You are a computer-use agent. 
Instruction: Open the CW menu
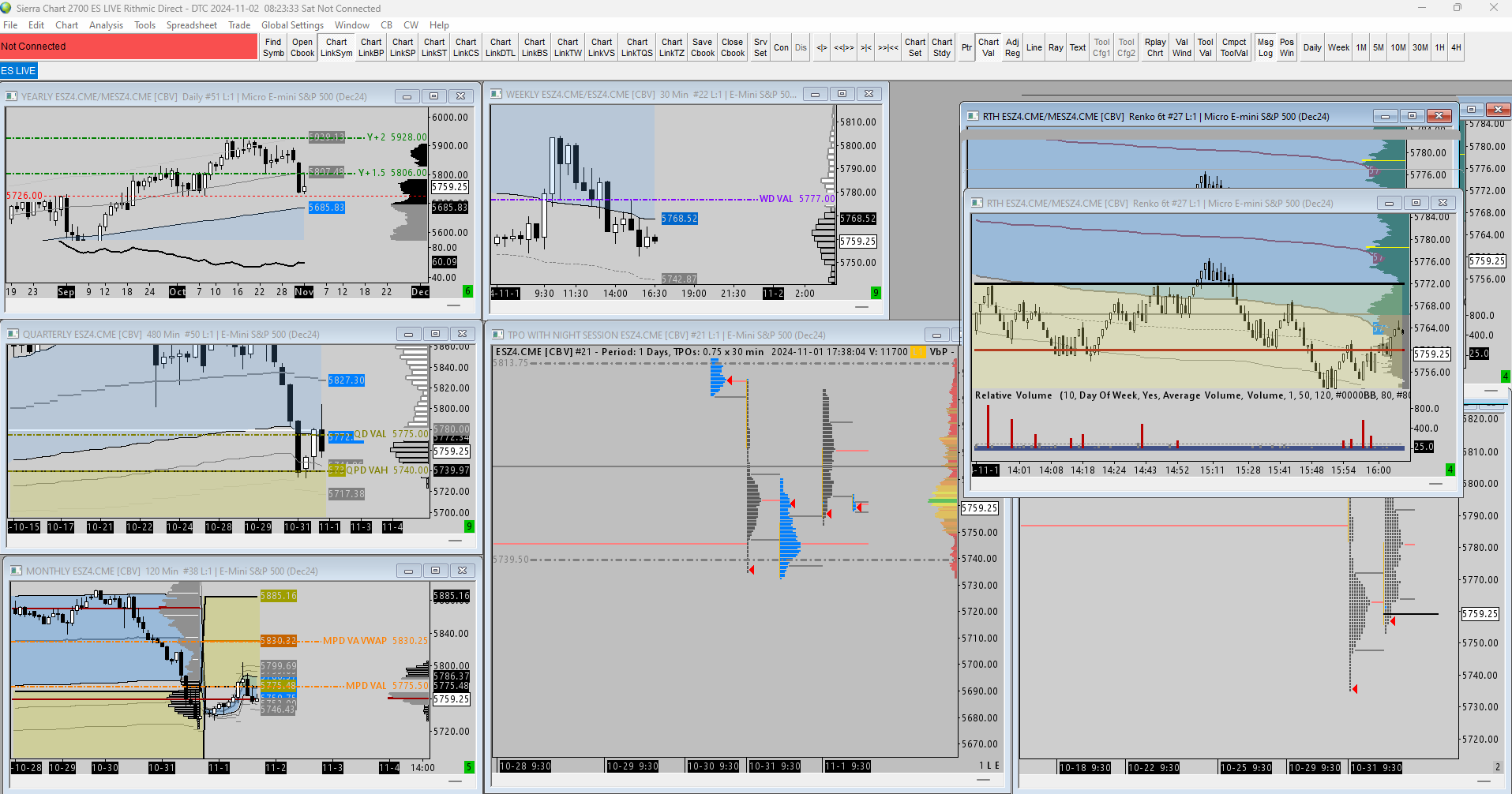(411, 25)
